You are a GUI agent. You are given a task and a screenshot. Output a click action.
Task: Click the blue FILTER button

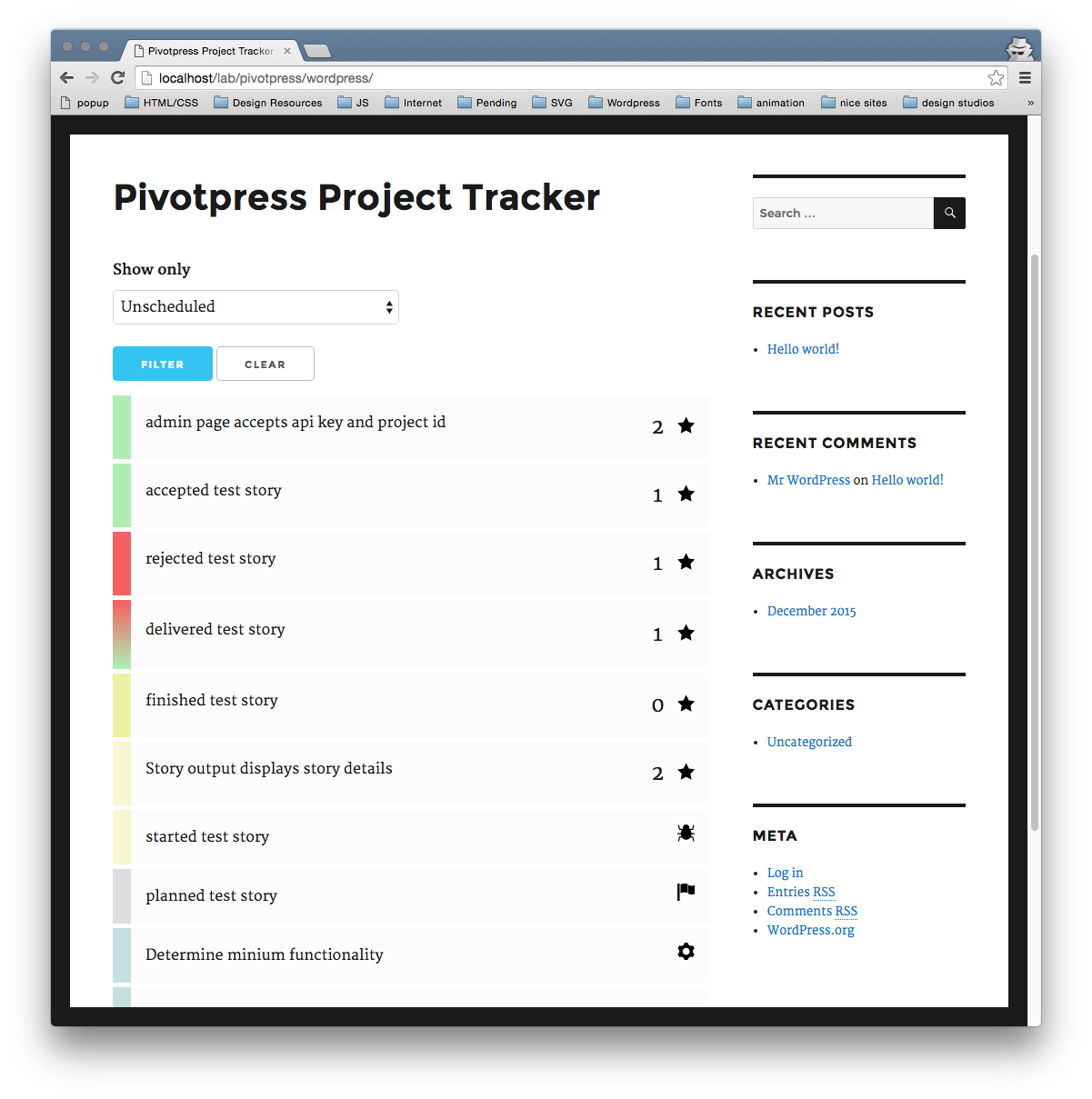pos(163,364)
